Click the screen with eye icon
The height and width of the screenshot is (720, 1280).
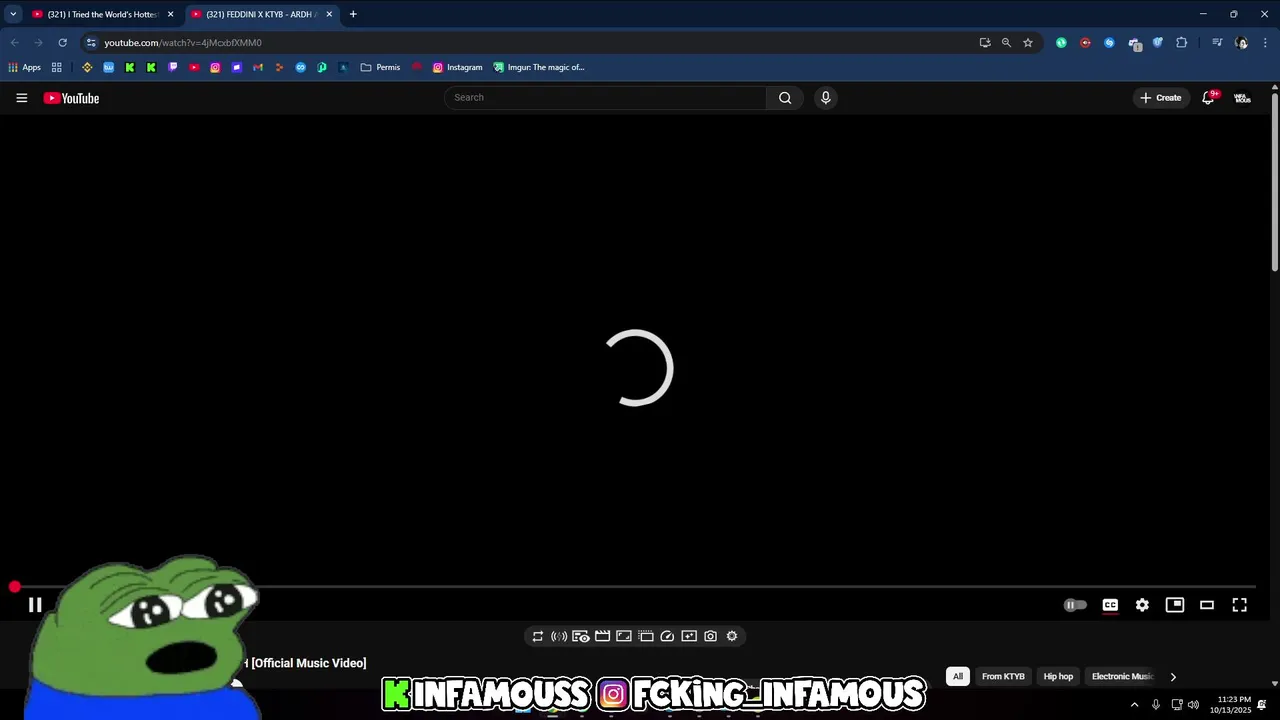click(x=581, y=636)
